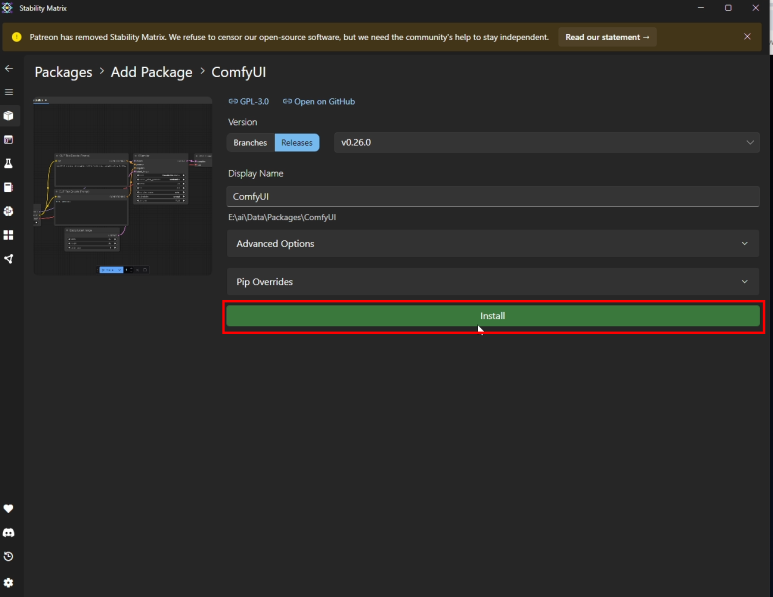Open the Discord icon in the sidebar
773x597 pixels.
tap(9, 532)
